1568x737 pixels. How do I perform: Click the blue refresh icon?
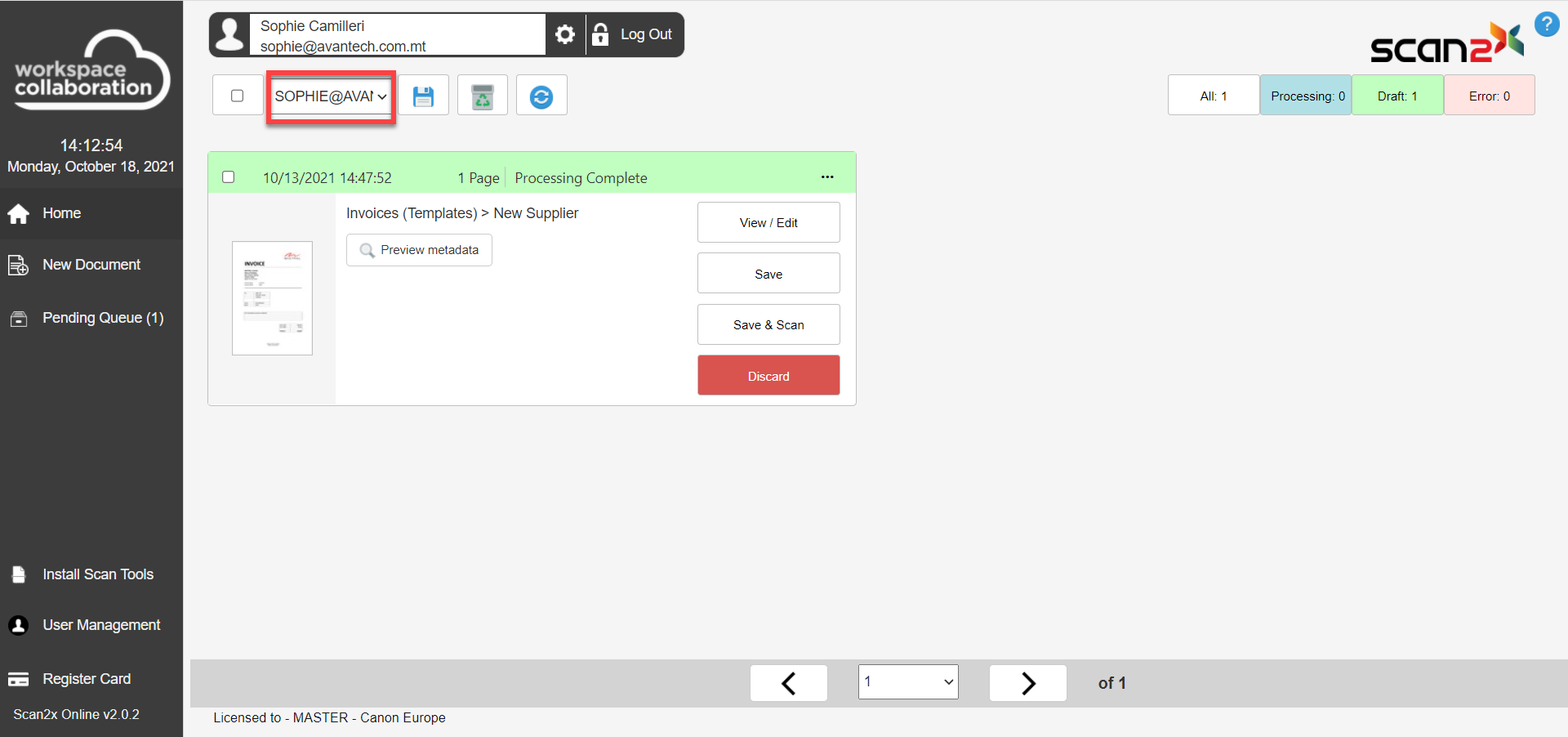click(x=541, y=96)
